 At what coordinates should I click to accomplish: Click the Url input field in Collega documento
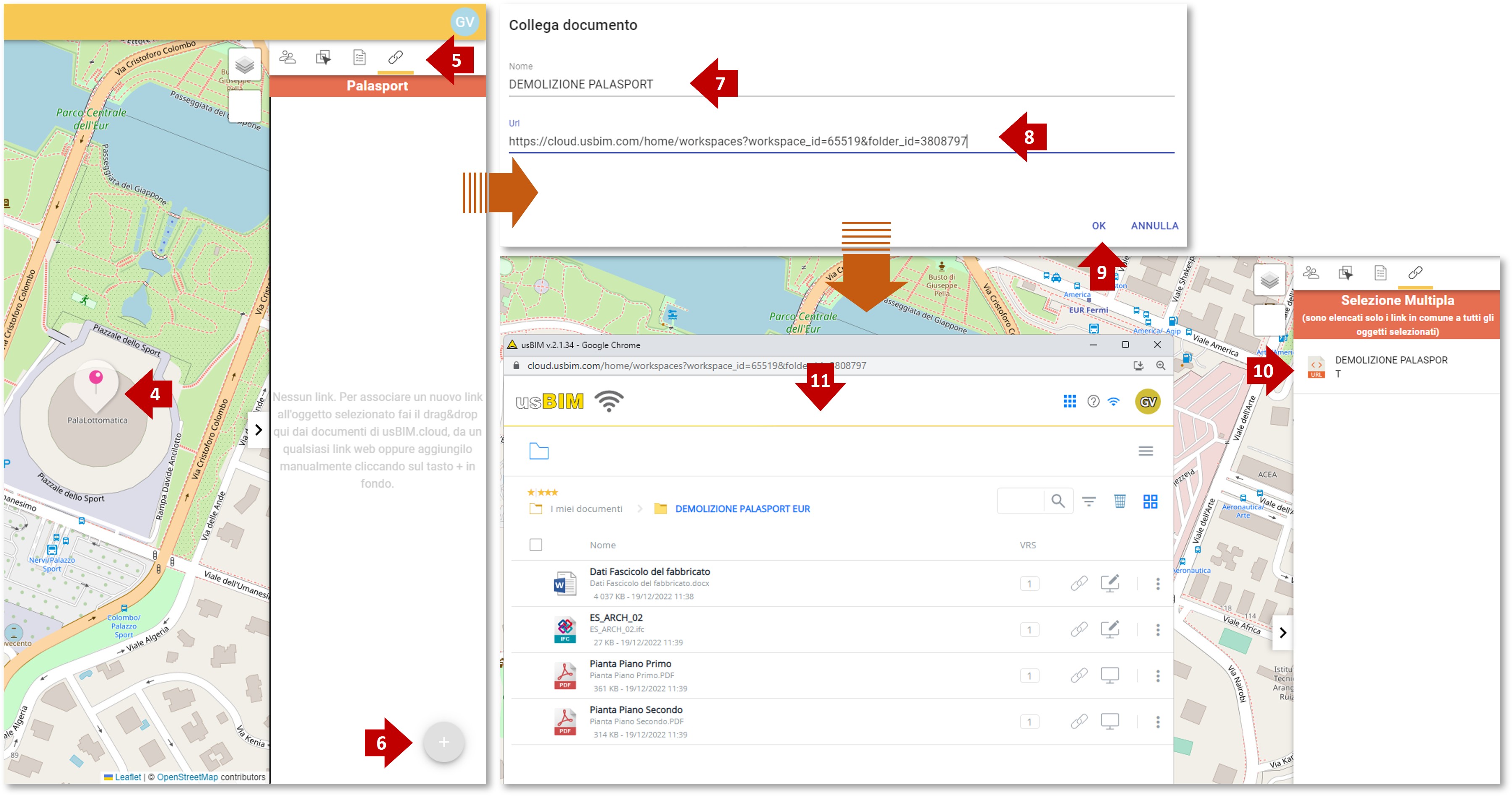841,141
